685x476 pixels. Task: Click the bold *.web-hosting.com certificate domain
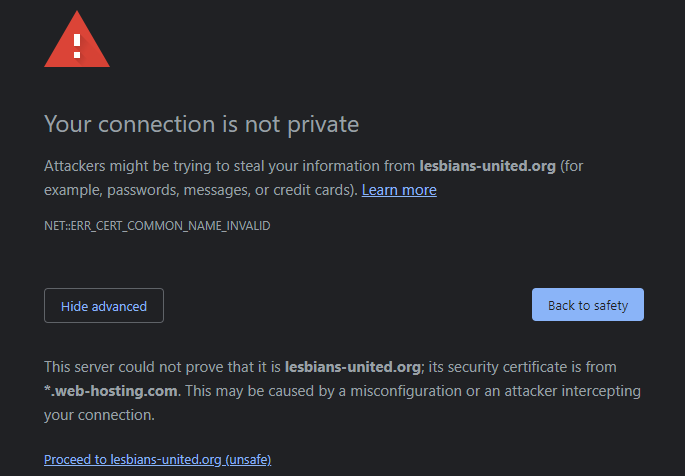click(111, 391)
